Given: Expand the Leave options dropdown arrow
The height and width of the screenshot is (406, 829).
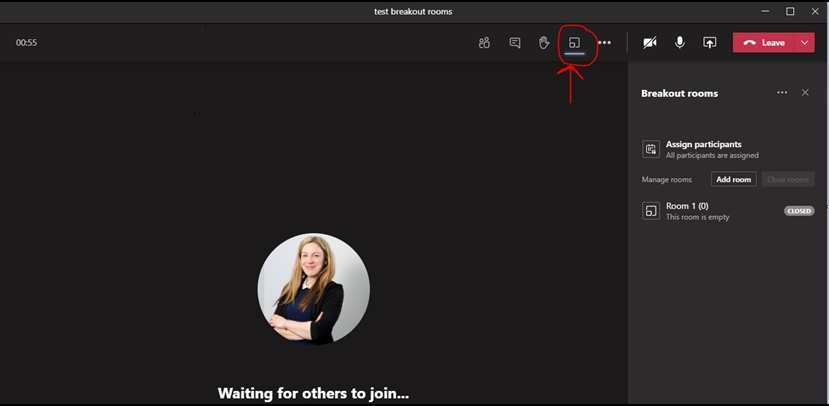Looking at the screenshot, I should pos(805,43).
